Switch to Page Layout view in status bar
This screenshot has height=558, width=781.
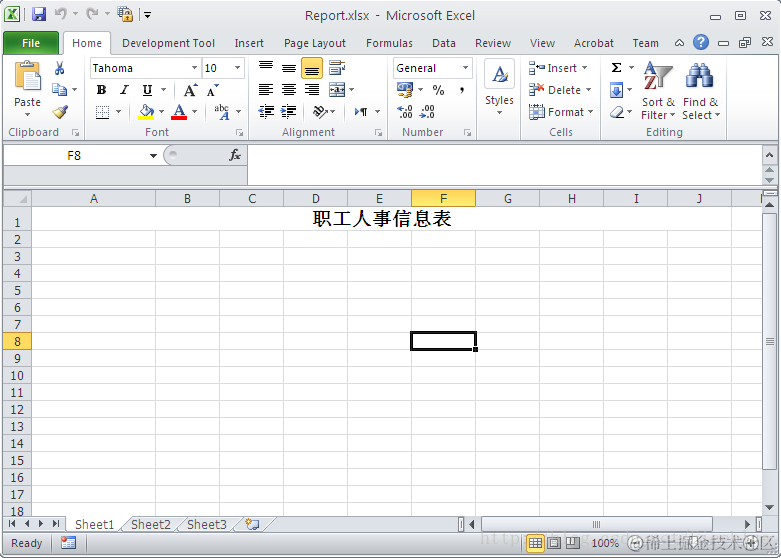pyautogui.click(x=554, y=543)
